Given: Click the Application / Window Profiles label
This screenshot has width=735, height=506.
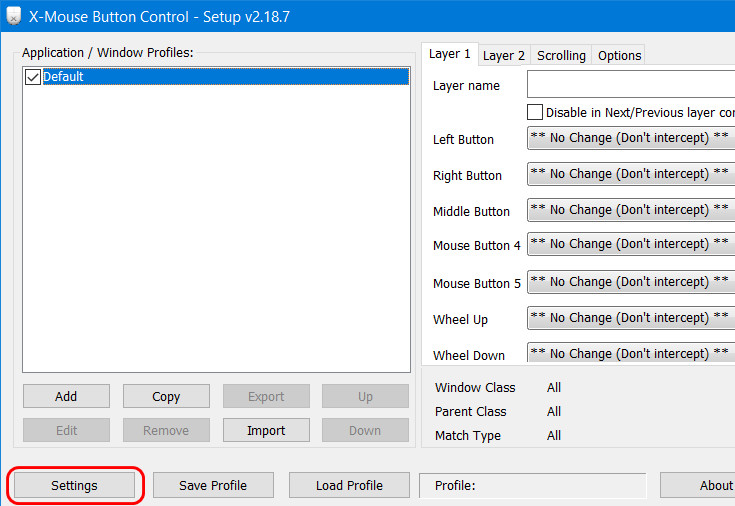Looking at the screenshot, I should pos(107,53).
